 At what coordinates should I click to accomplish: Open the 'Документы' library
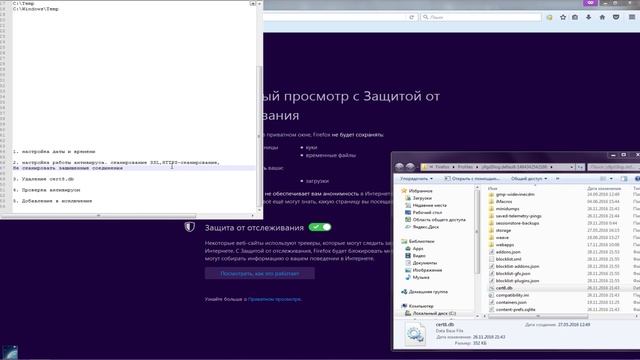coord(424,263)
